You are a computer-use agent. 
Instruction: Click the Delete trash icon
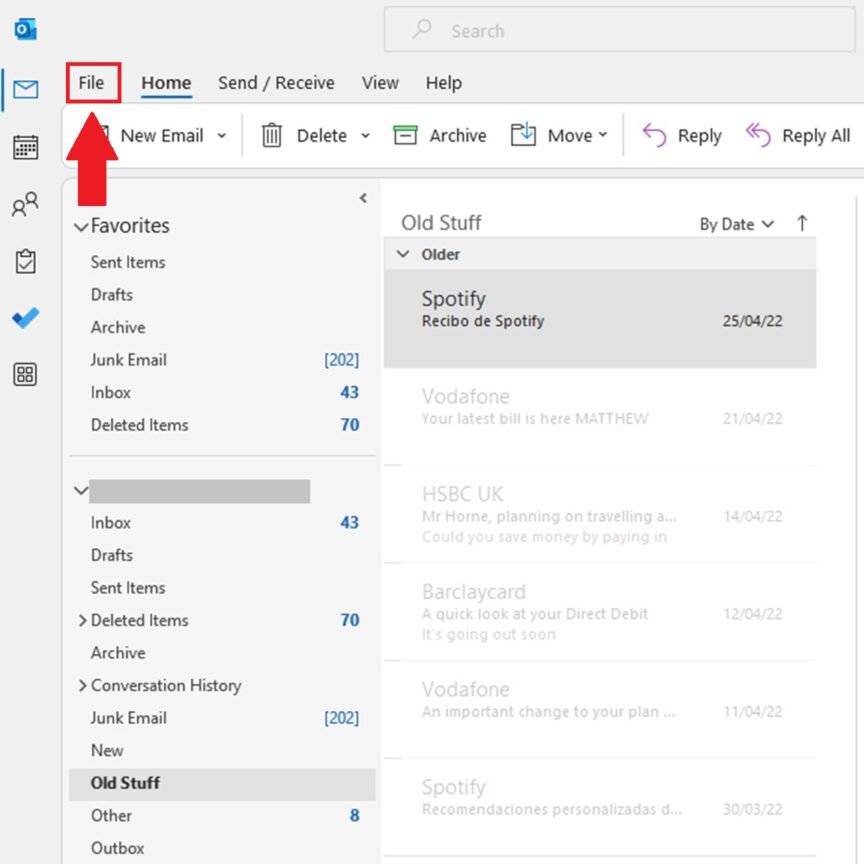click(x=271, y=135)
